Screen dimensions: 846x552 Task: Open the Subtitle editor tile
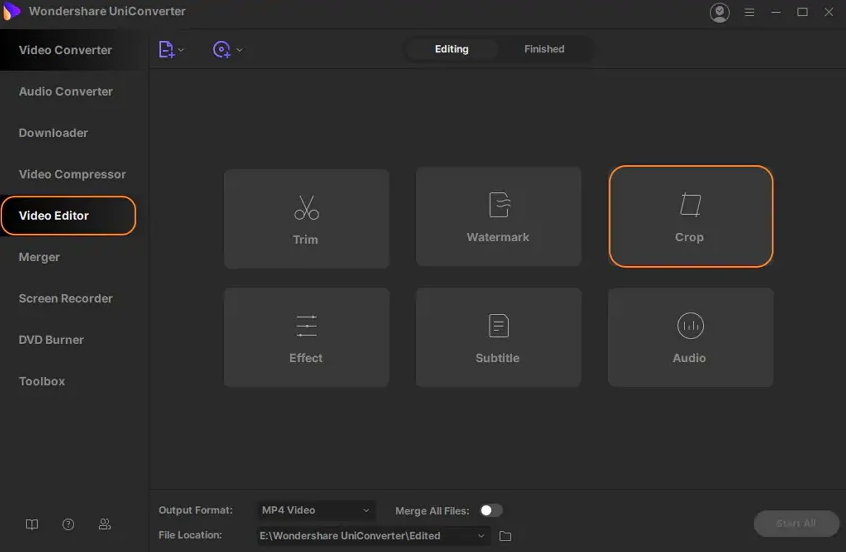pyautogui.click(x=498, y=337)
